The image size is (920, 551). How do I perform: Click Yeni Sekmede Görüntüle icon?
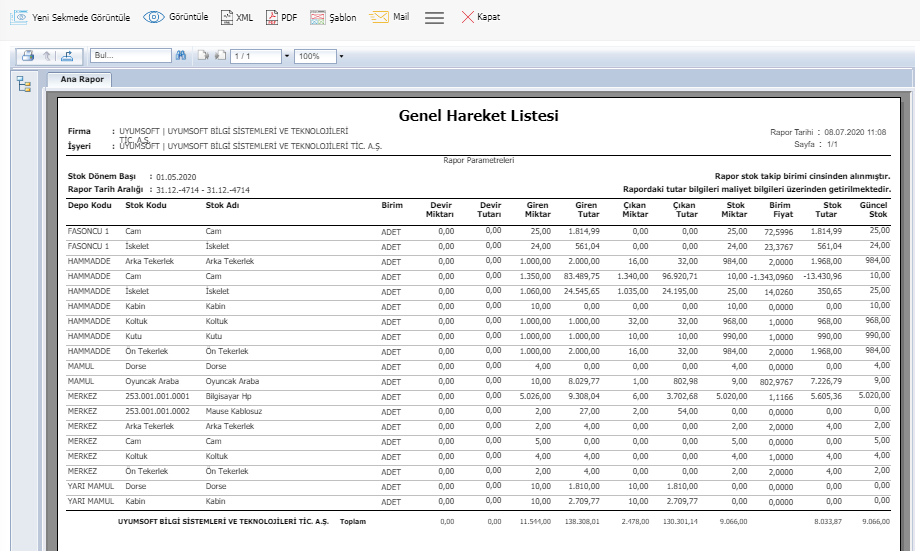(19, 17)
